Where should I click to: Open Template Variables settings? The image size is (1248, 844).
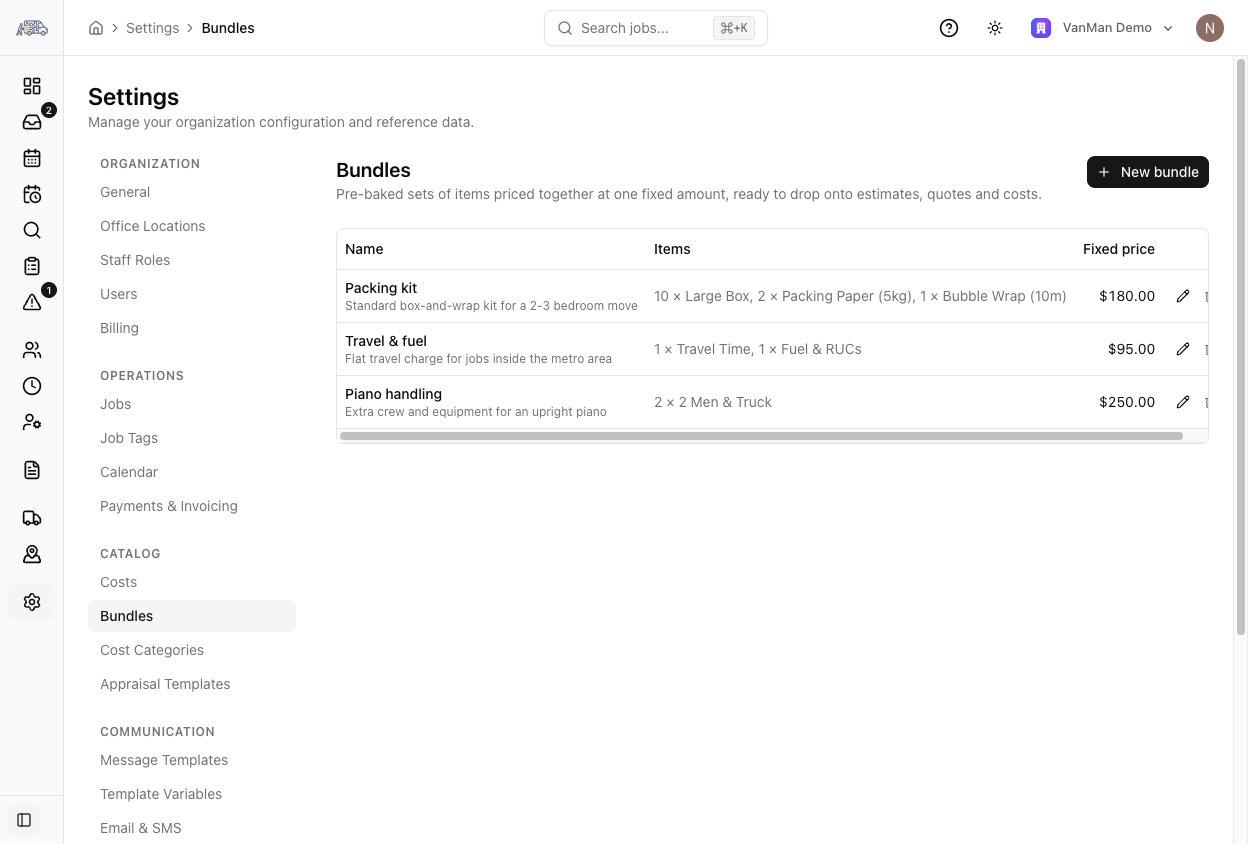(x=161, y=794)
